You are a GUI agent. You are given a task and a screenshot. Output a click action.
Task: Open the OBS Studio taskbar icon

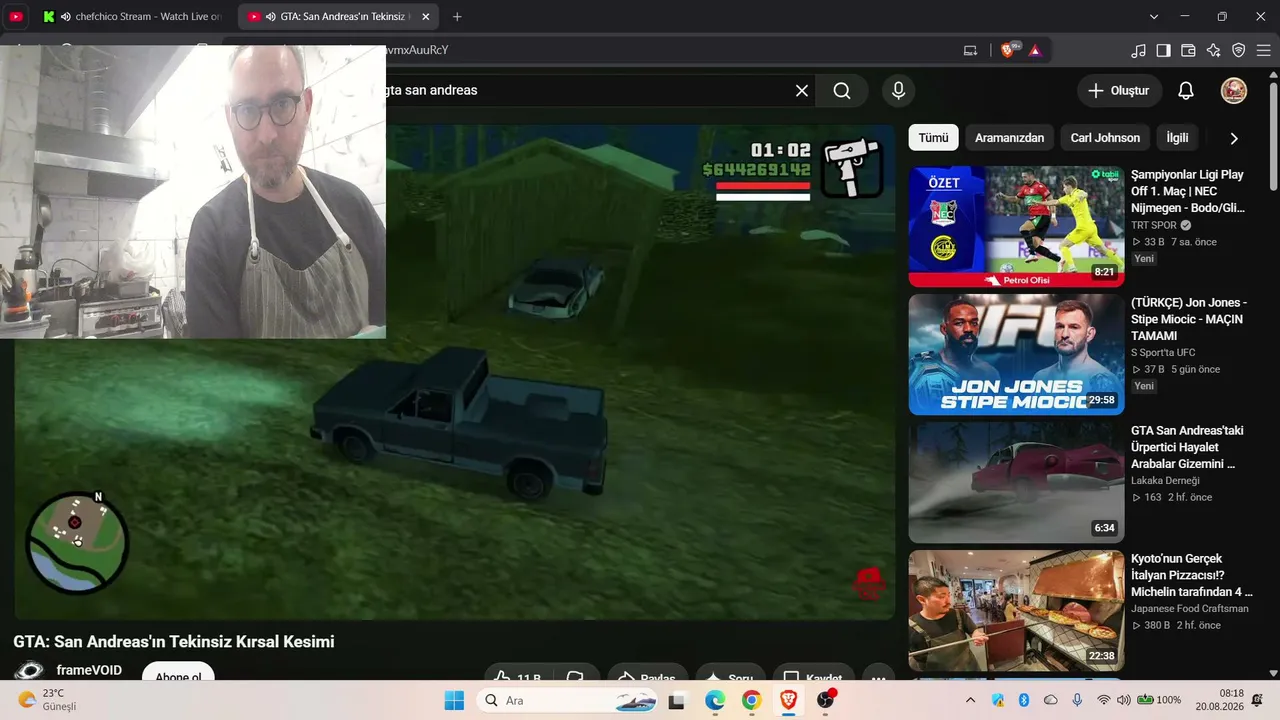coord(826,700)
